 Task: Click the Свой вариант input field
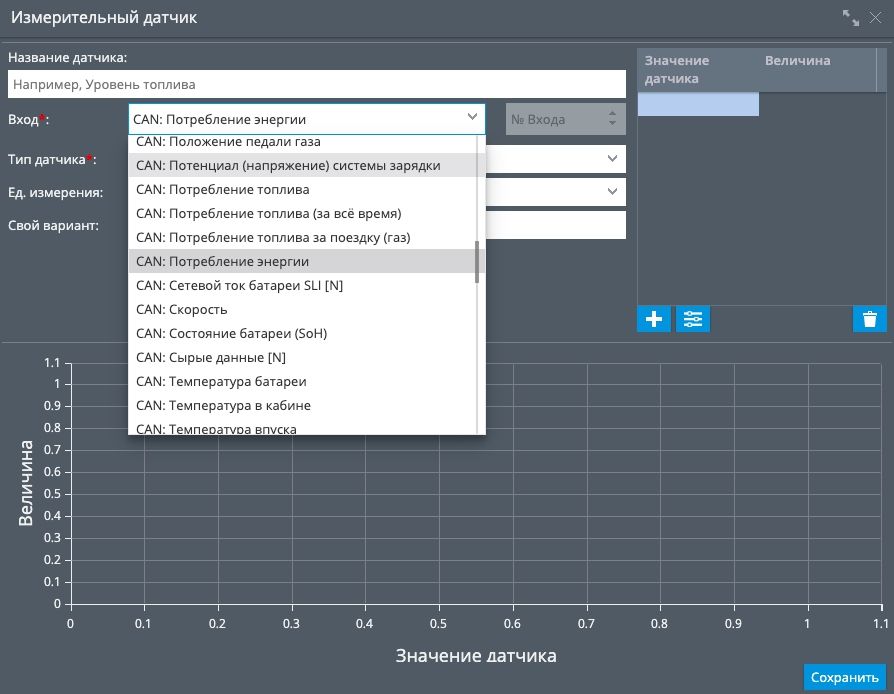[556, 225]
